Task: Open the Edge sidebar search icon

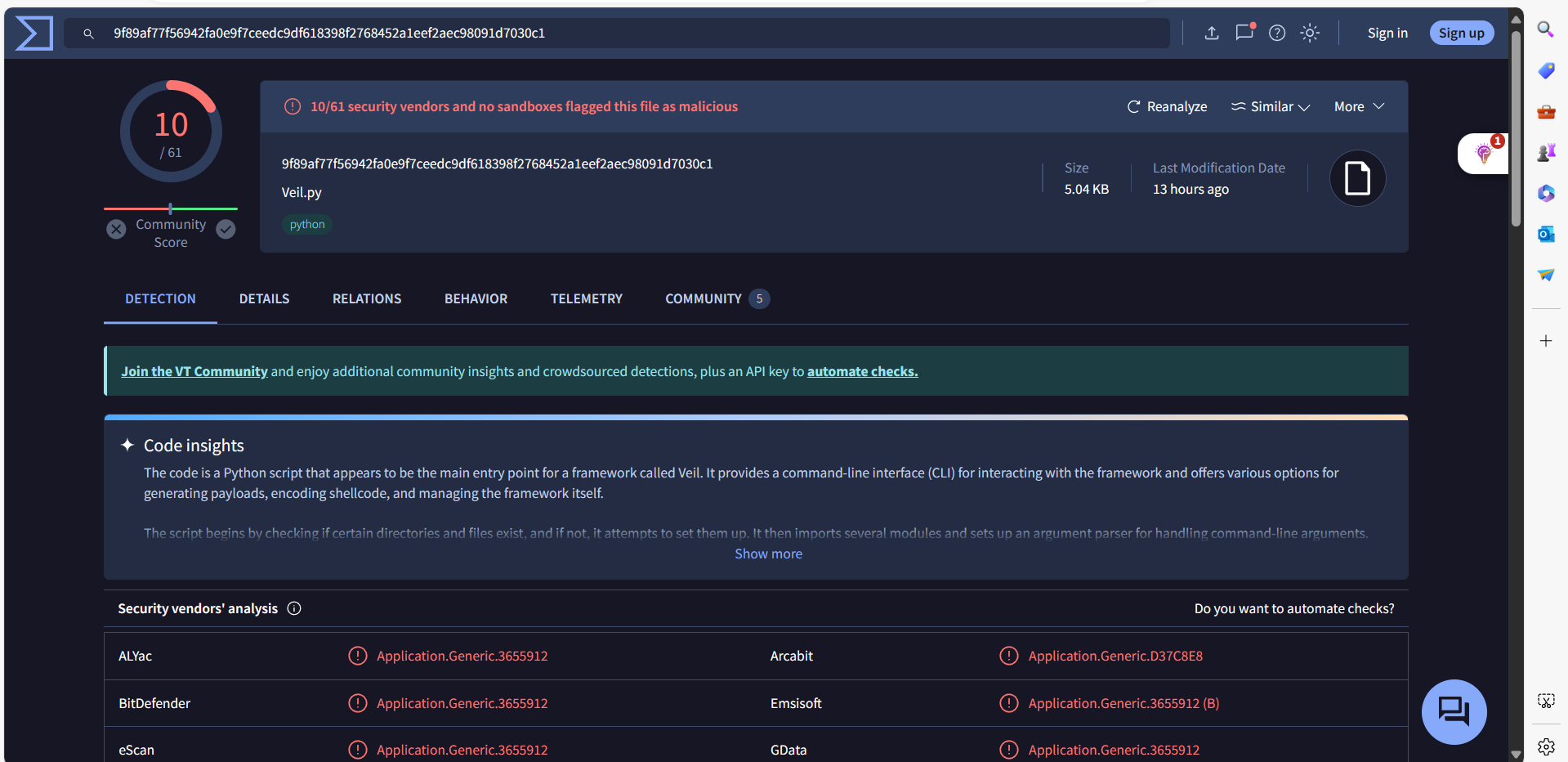Action: point(1546,29)
